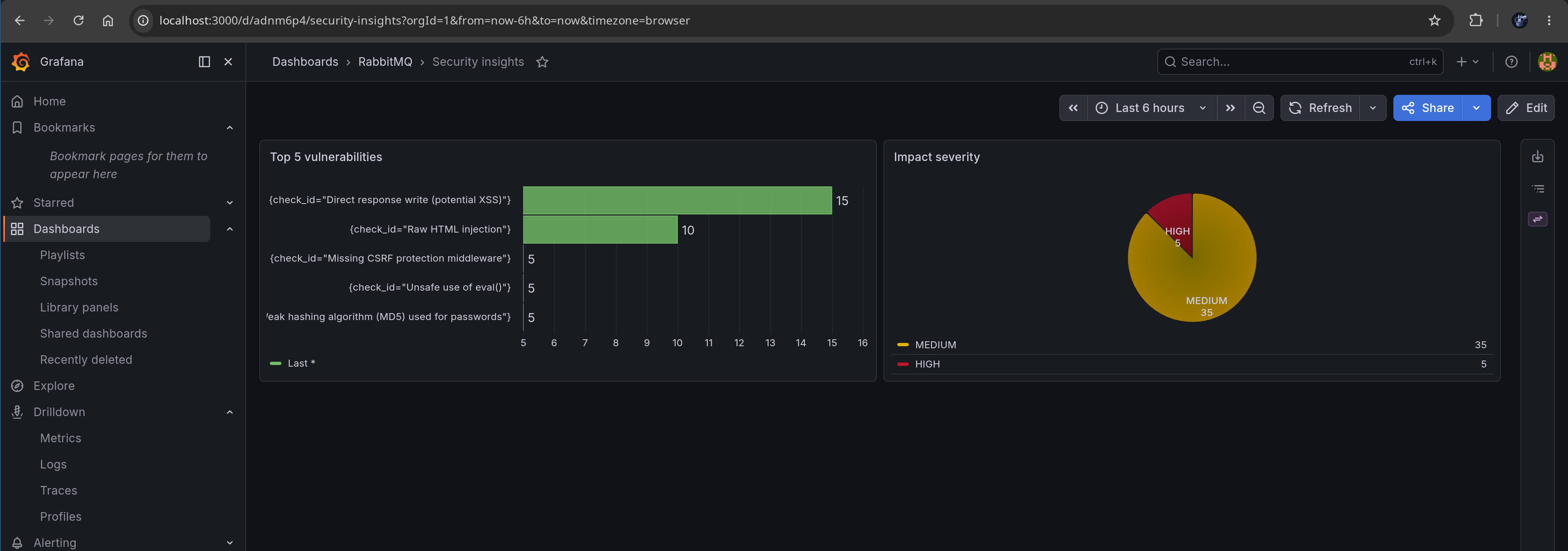1568x551 pixels.
Task: Collapse the Bookmarks section chevron
Action: [x=229, y=128]
